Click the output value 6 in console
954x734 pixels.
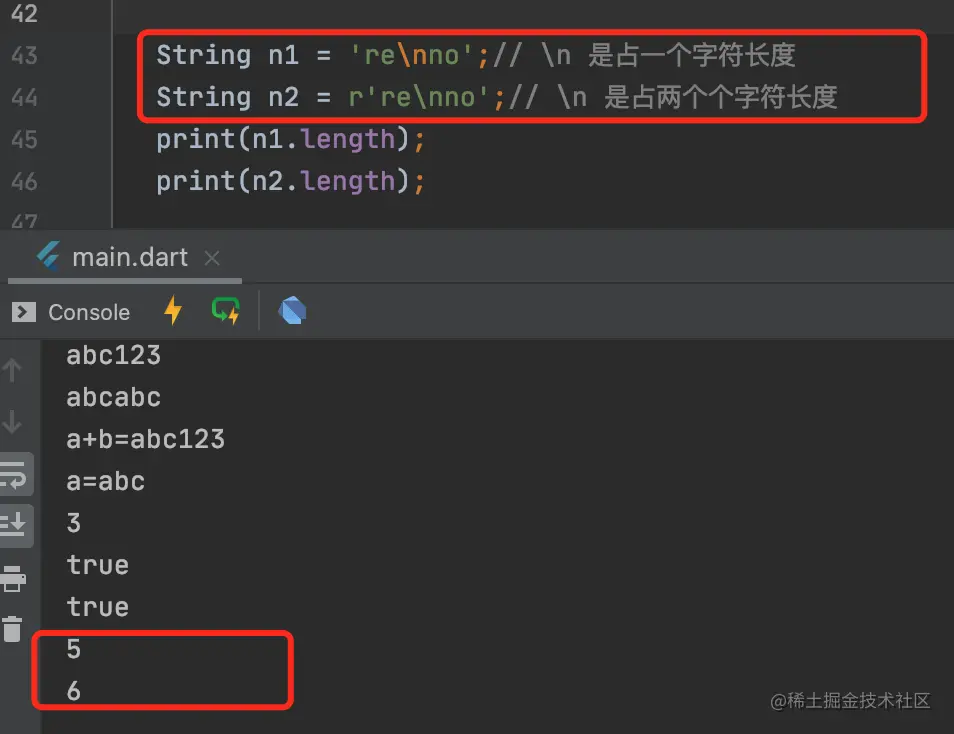[x=74, y=690]
